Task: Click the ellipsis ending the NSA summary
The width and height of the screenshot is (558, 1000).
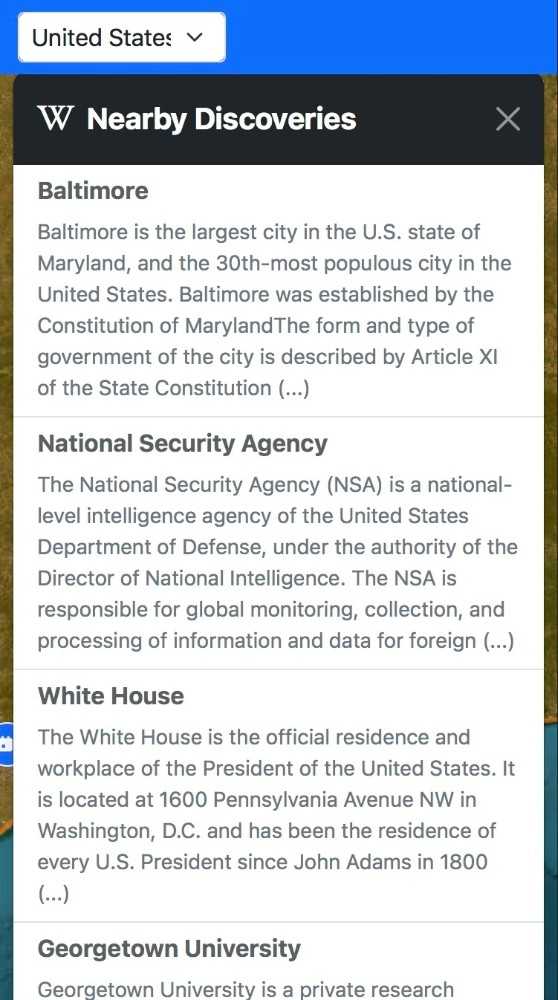Action: coord(498,640)
